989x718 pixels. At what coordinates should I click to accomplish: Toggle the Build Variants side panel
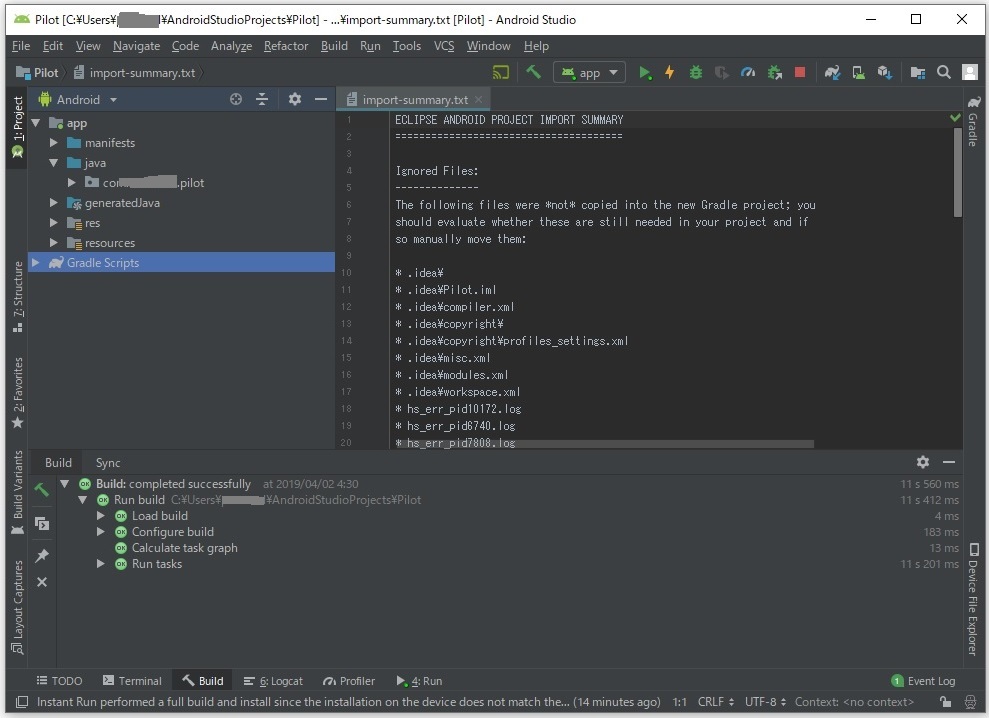click(17, 492)
